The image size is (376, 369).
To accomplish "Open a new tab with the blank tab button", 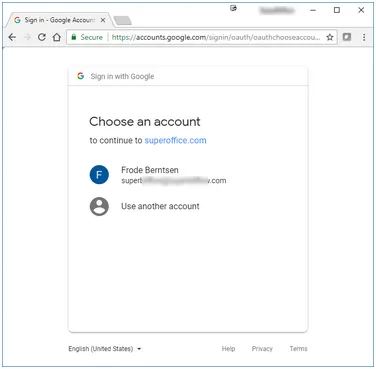I will pos(123,21).
